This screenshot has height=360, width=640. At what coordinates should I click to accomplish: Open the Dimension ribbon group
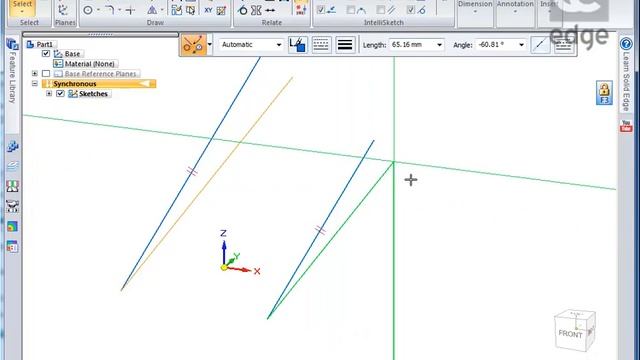point(475,12)
